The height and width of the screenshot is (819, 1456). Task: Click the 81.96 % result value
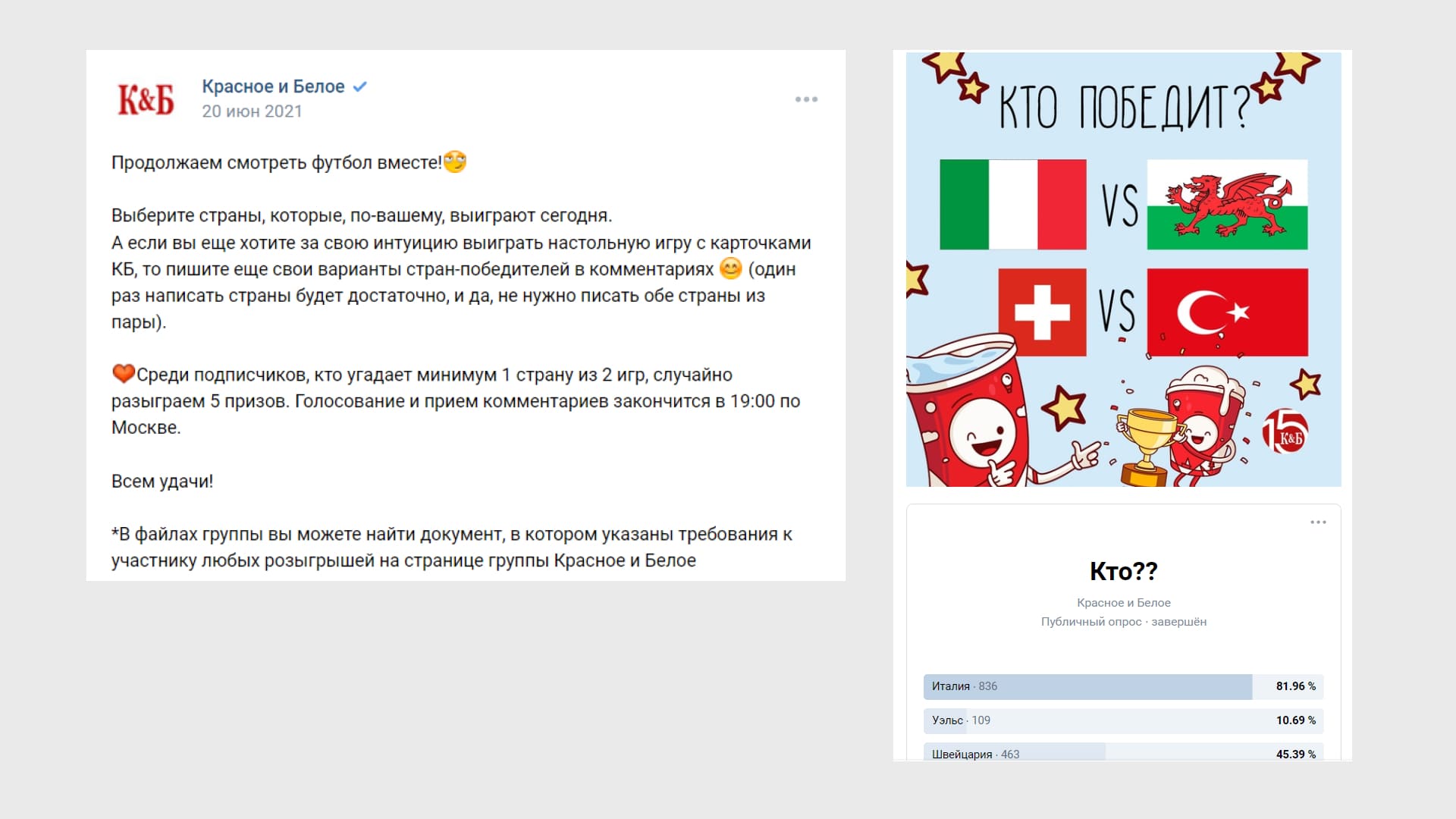(1295, 686)
